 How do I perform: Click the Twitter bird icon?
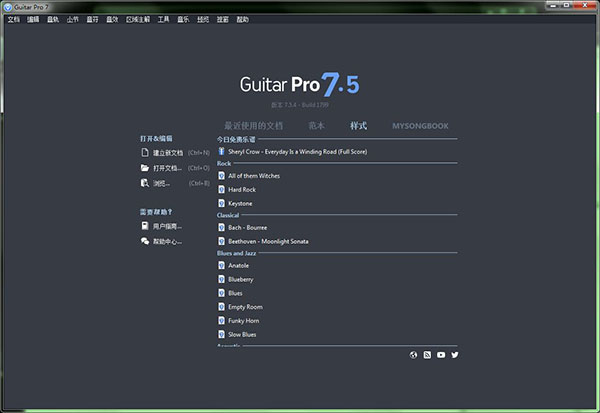click(455, 355)
